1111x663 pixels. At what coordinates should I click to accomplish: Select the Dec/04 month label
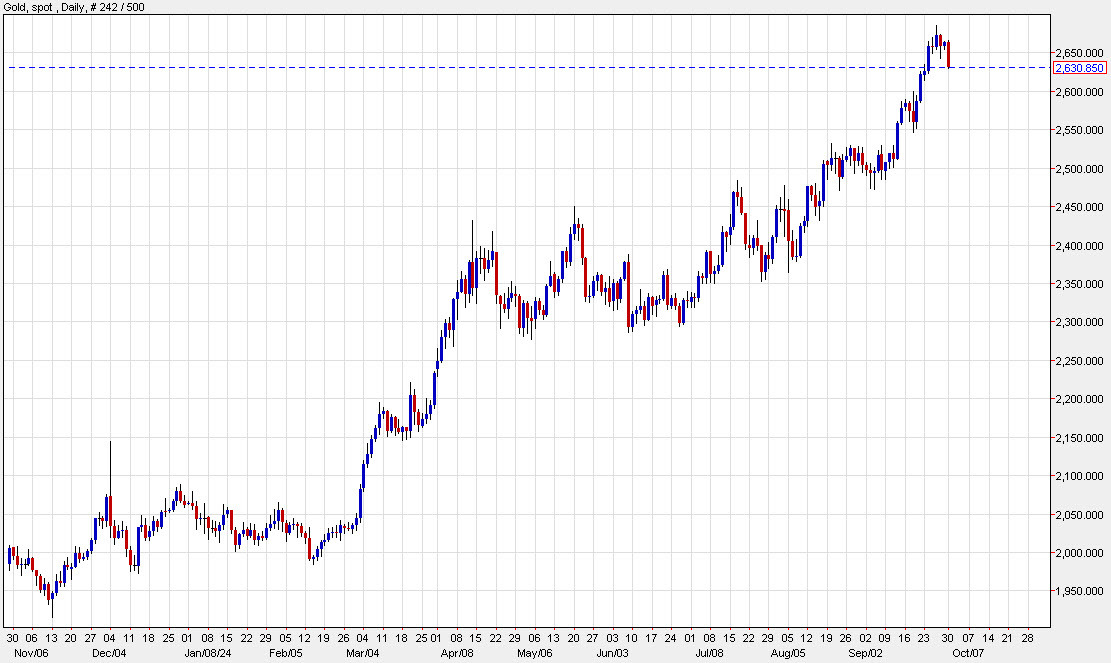(x=109, y=653)
